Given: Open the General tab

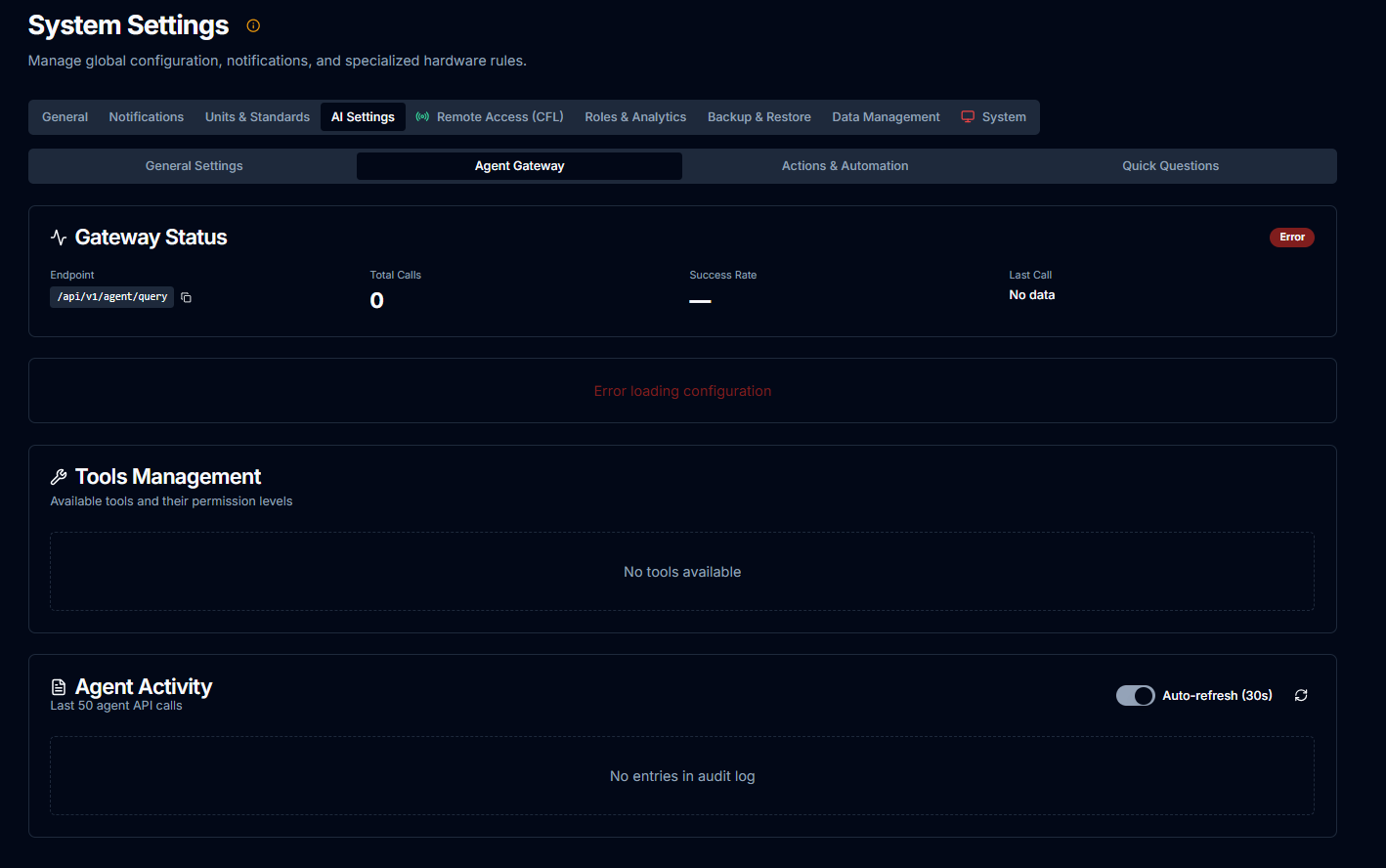Looking at the screenshot, I should pos(65,116).
